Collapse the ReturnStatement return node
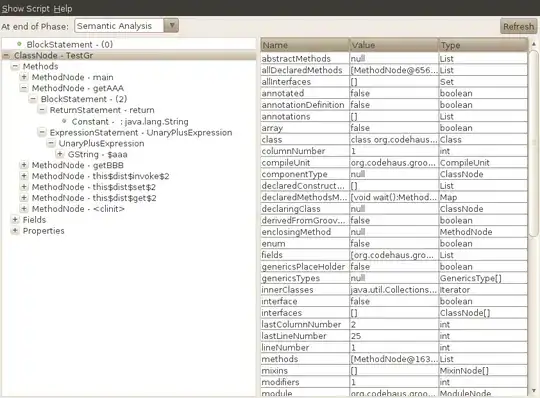 42,110
